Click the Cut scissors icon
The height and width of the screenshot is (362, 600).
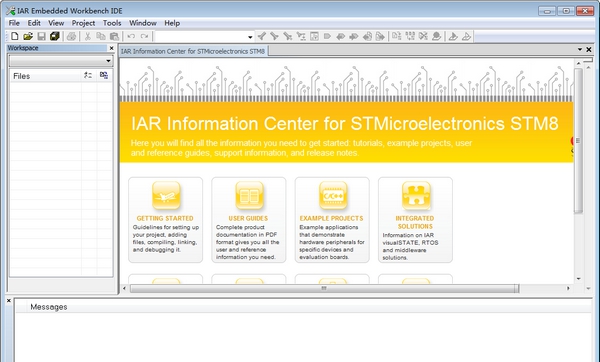pyautogui.click(x=88, y=36)
